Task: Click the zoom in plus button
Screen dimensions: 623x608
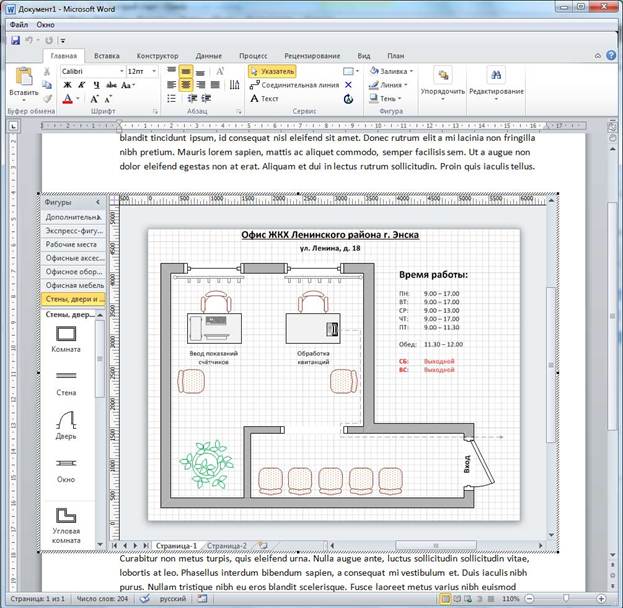Action: click(x=601, y=598)
